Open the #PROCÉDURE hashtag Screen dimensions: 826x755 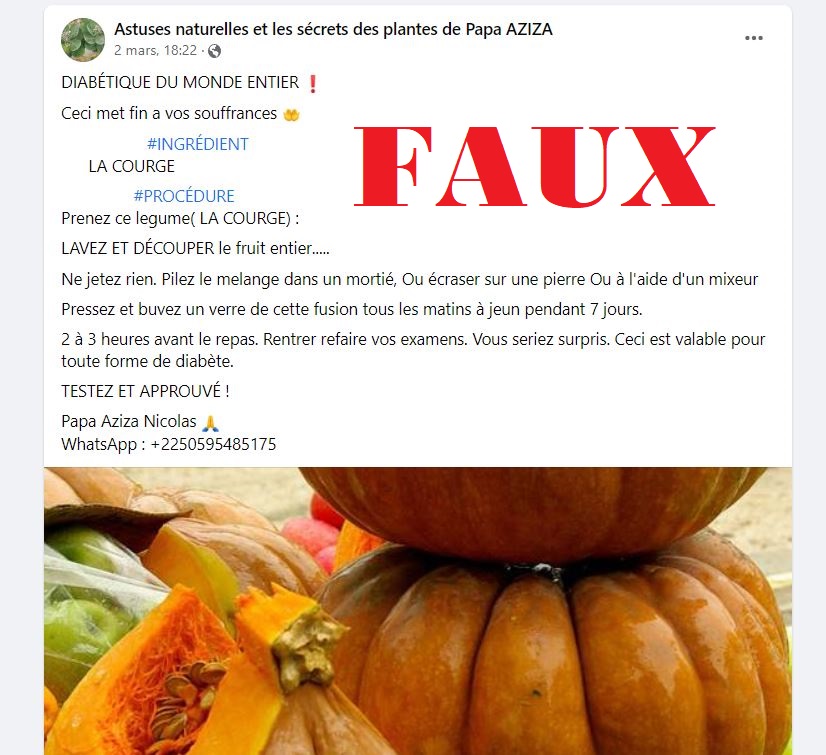(x=184, y=196)
